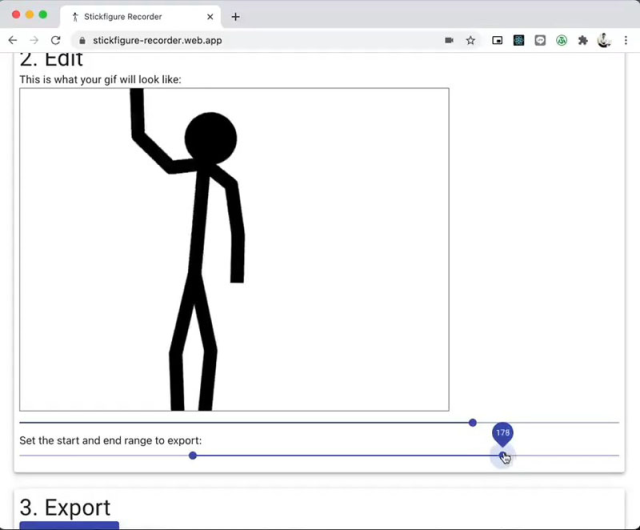Open a new browser tab

pos(236,16)
